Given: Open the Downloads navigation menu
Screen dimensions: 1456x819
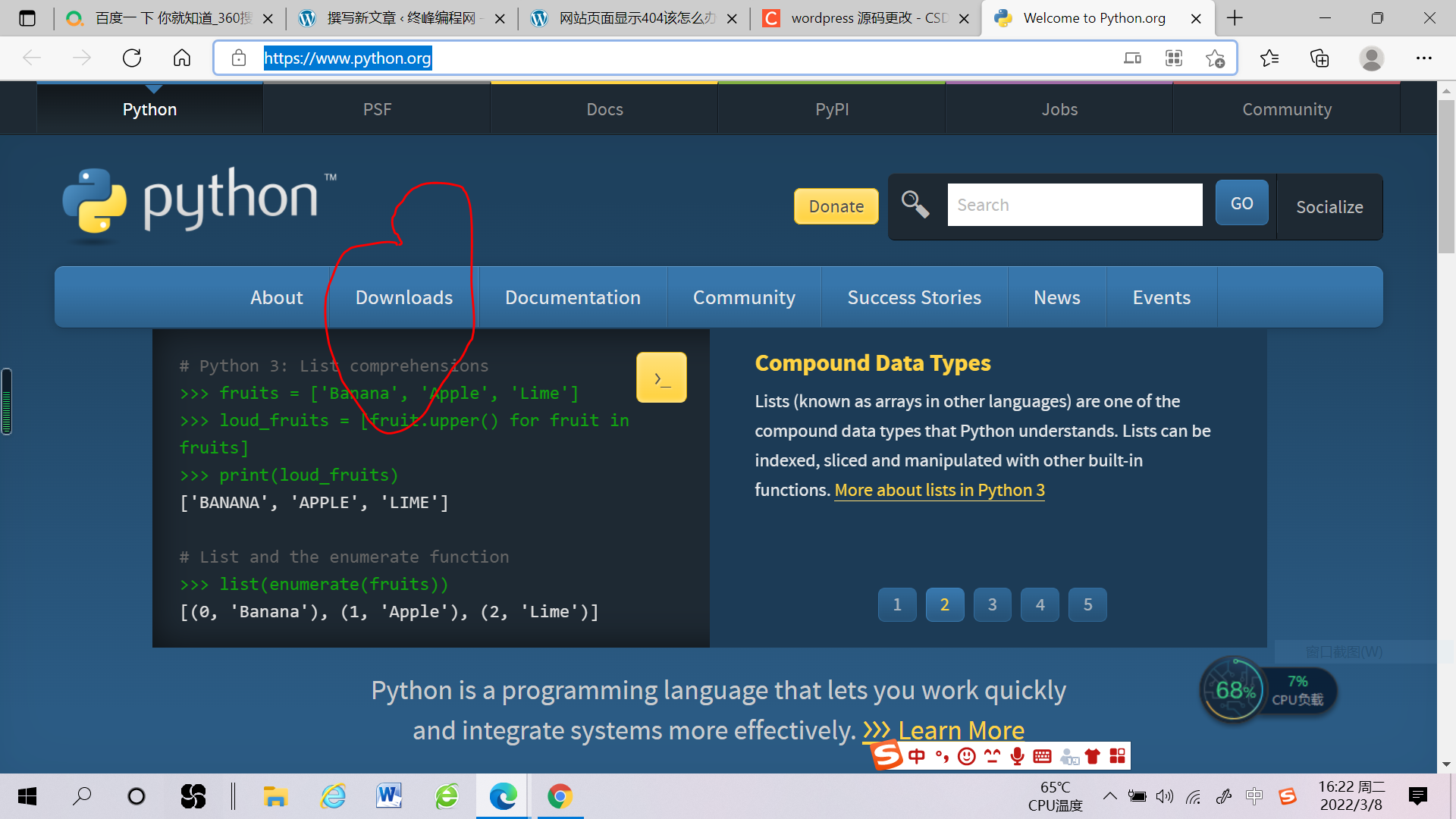Looking at the screenshot, I should pyautogui.click(x=403, y=297).
